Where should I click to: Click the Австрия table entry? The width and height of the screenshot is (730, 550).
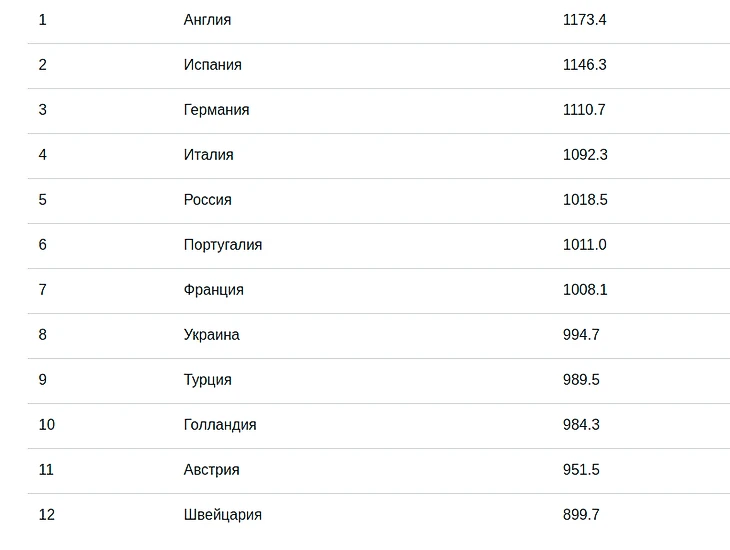coord(211,470)
